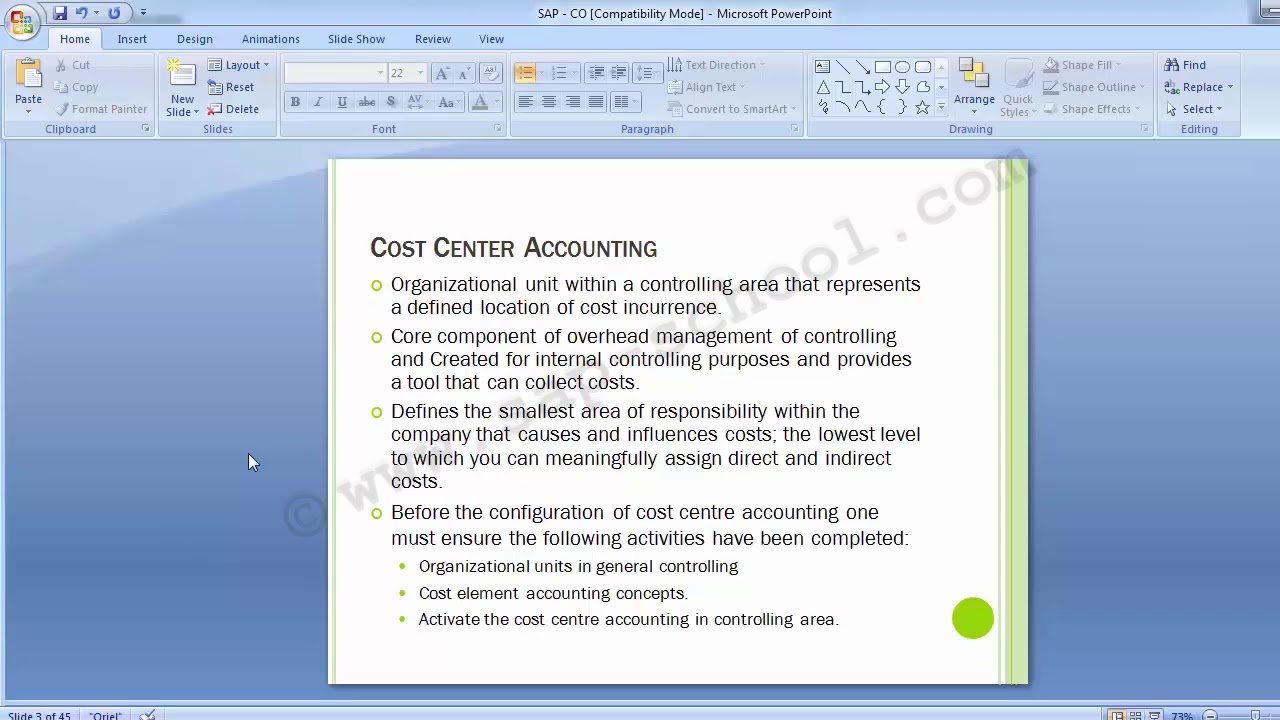Screen dimensions: 1280x720
Task: Click the Redo icon
Action: [x=114, y=13]
